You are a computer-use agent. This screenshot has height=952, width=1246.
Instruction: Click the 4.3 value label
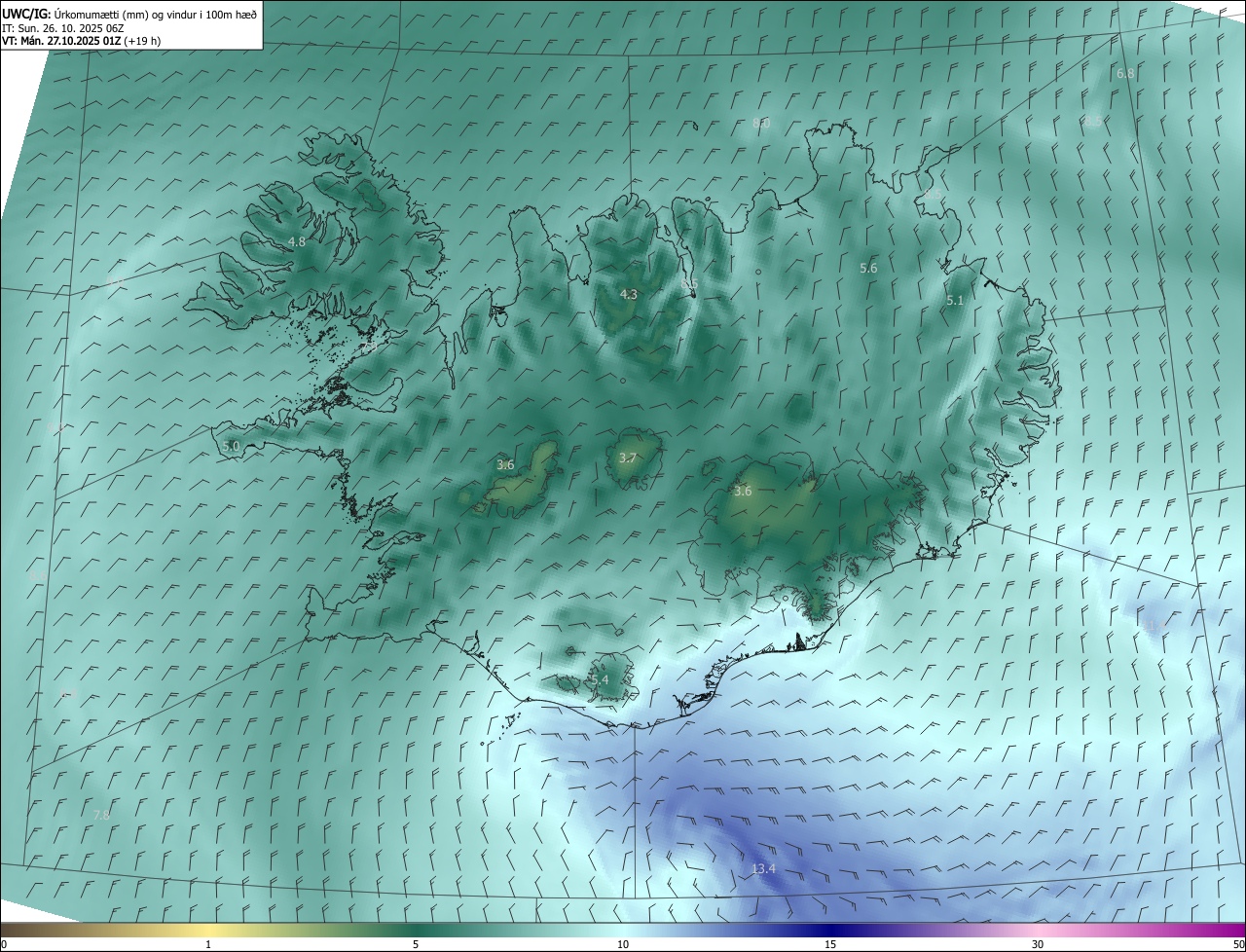coord(629,294)
